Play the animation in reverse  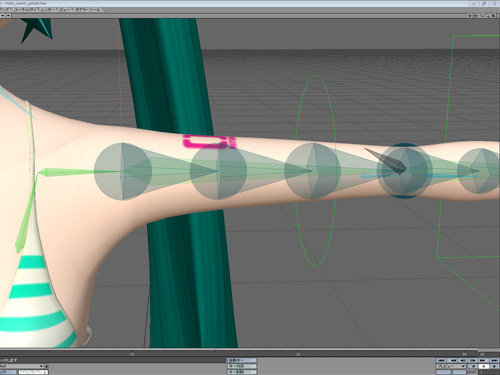473,366
